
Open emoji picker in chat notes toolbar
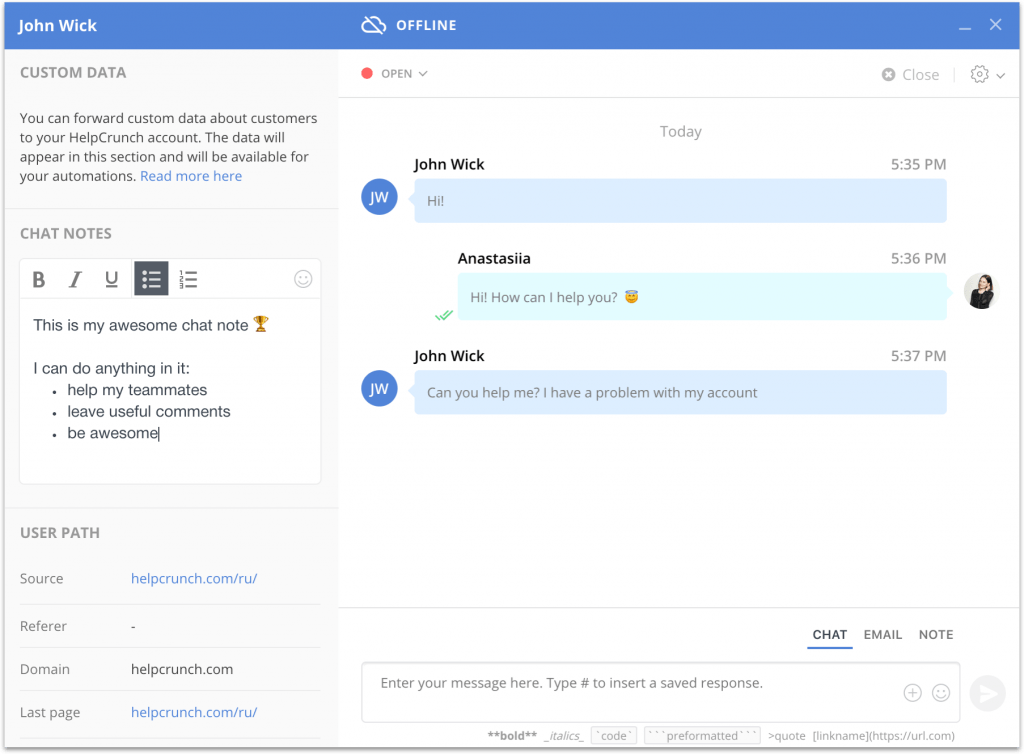pyautogui.click(x=303, y=279)
